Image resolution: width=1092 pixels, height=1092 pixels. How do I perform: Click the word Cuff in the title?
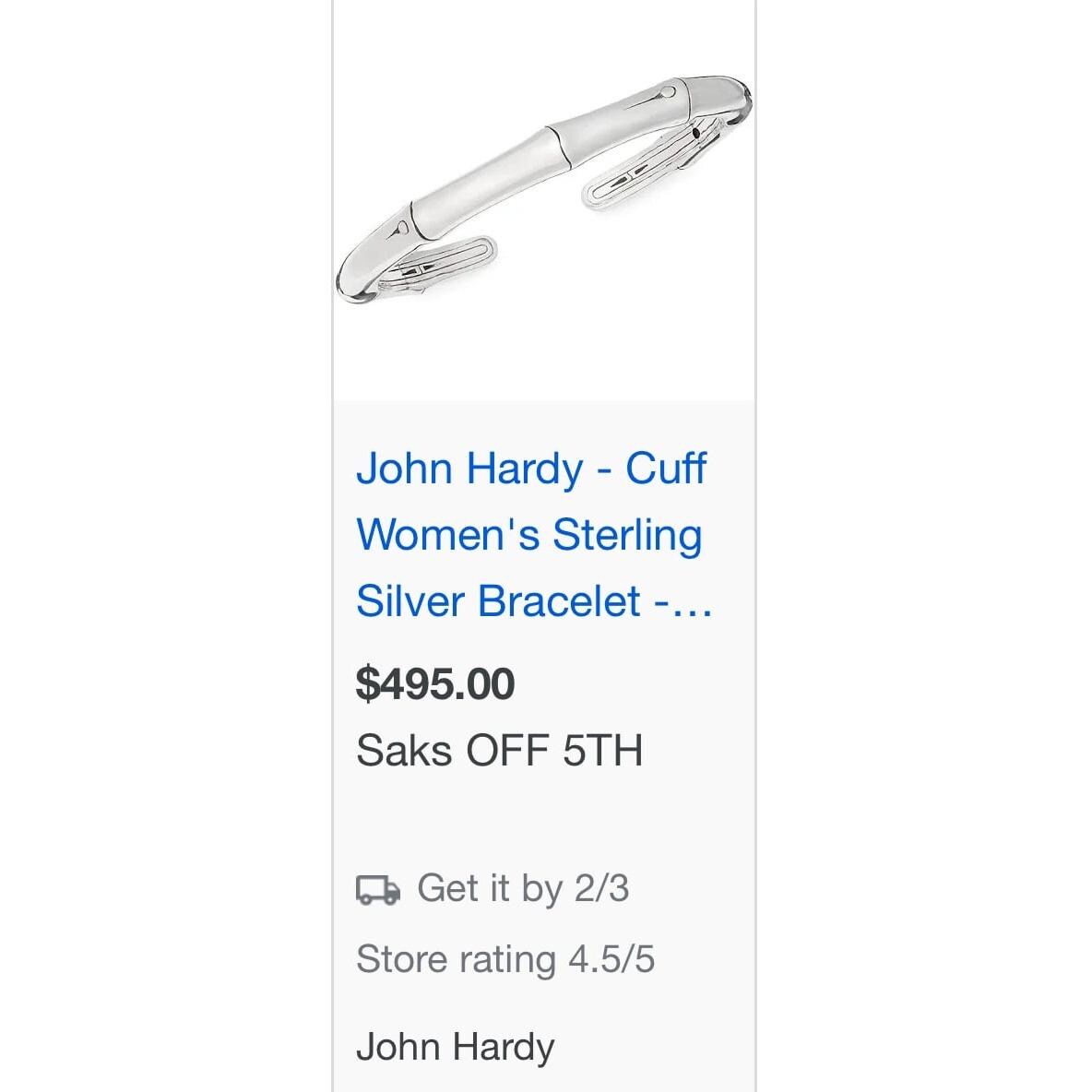coord(666,468)
